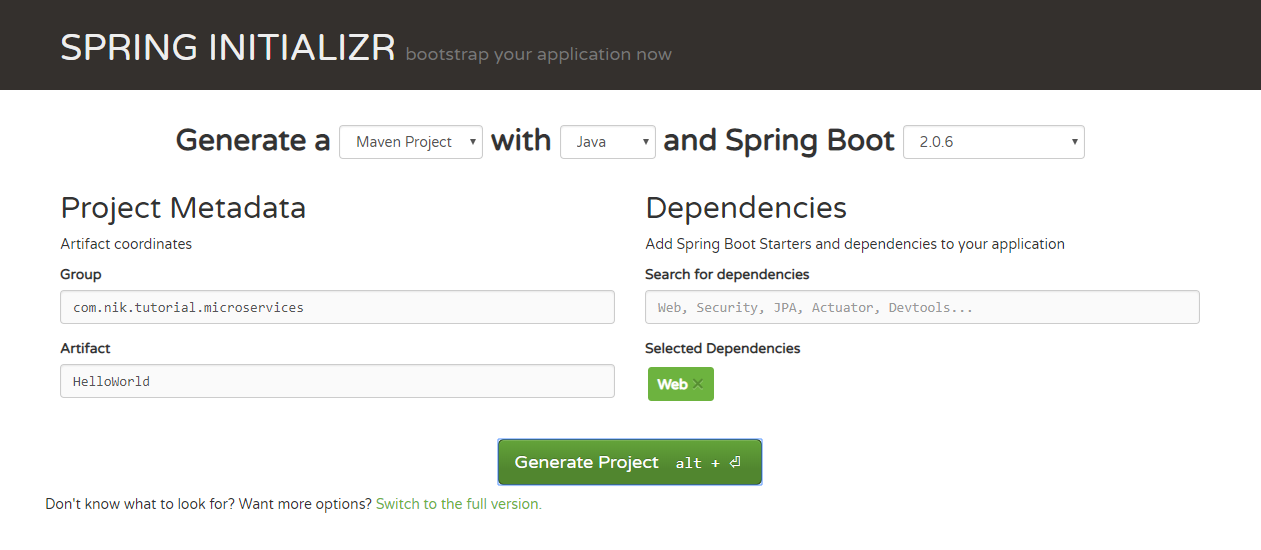Click the Artifact coordinates text
This screenshot has height=550, width=1261.
(126, 244)
